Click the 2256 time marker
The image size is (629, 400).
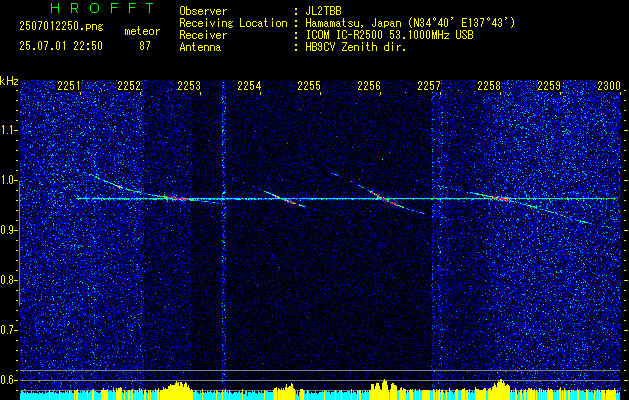(369, 85)
